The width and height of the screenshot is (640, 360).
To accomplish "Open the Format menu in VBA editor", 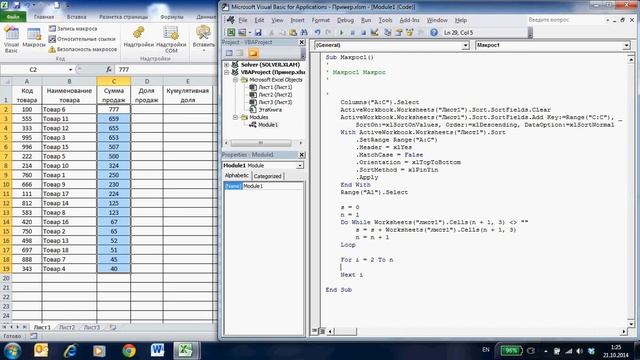I will [x=320, y=20].
